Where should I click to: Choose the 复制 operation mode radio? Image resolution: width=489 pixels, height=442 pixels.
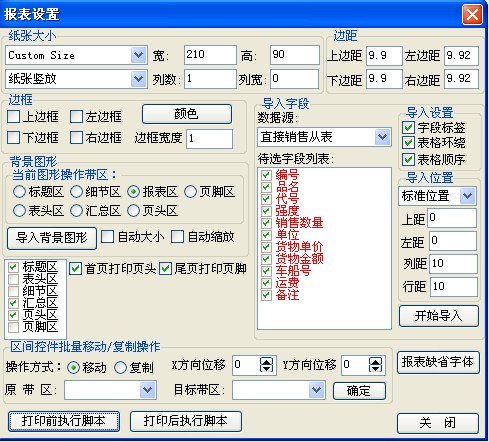(x=120, y=368)
